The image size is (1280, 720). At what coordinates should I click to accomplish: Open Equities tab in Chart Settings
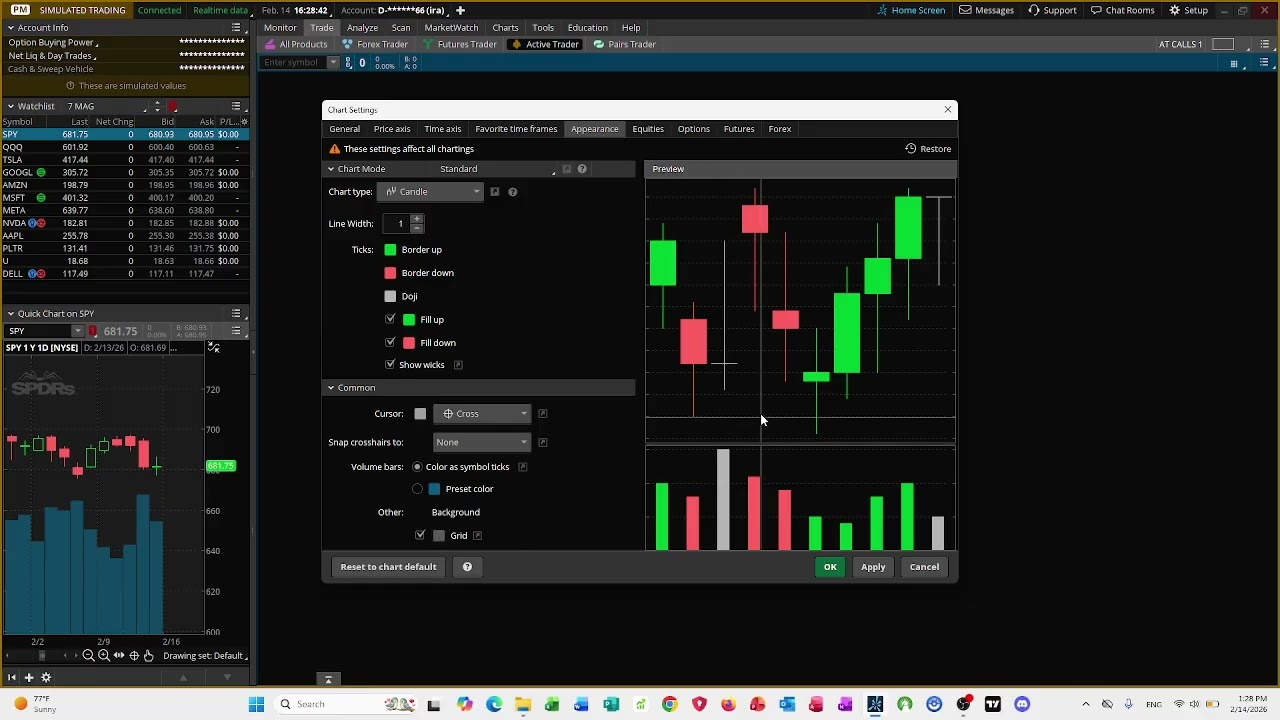coord(648,129)
